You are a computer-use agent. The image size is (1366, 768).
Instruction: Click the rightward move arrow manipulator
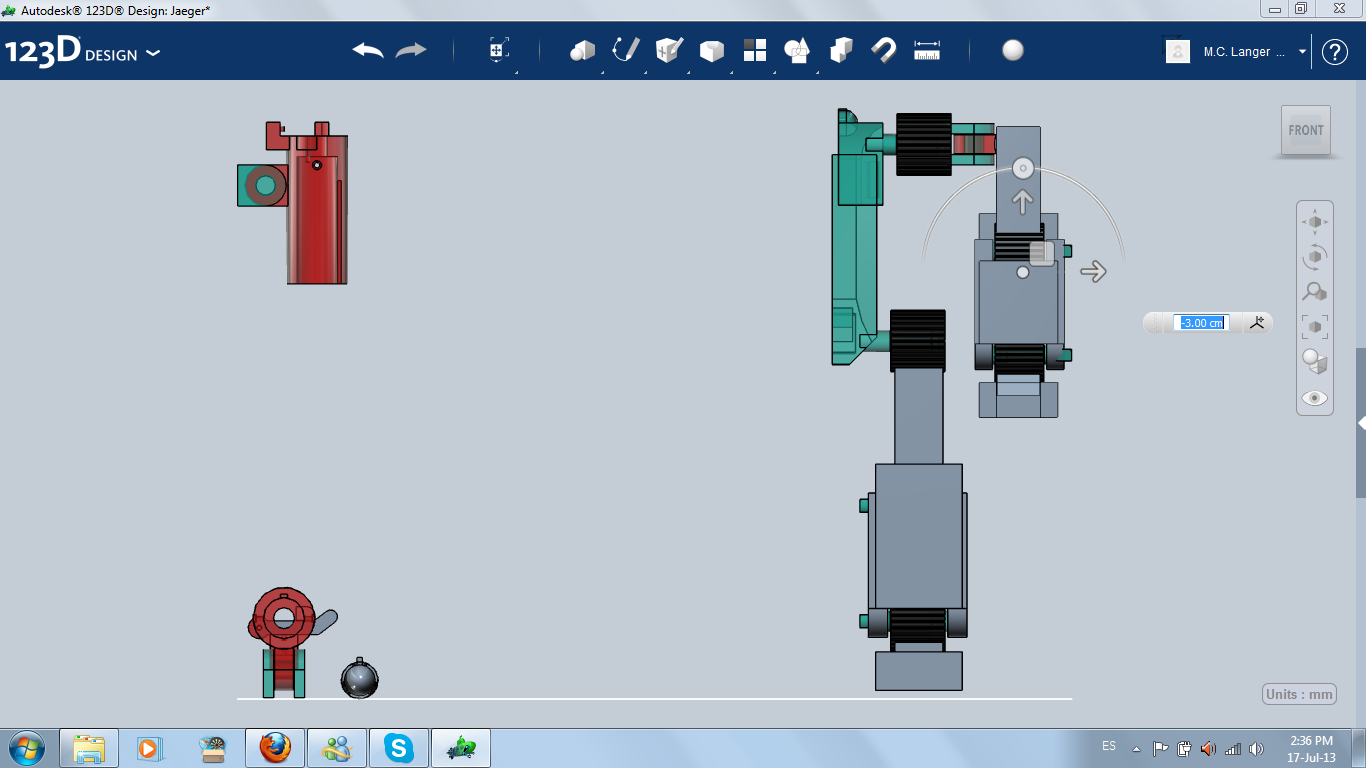[x=1093, y=271]
